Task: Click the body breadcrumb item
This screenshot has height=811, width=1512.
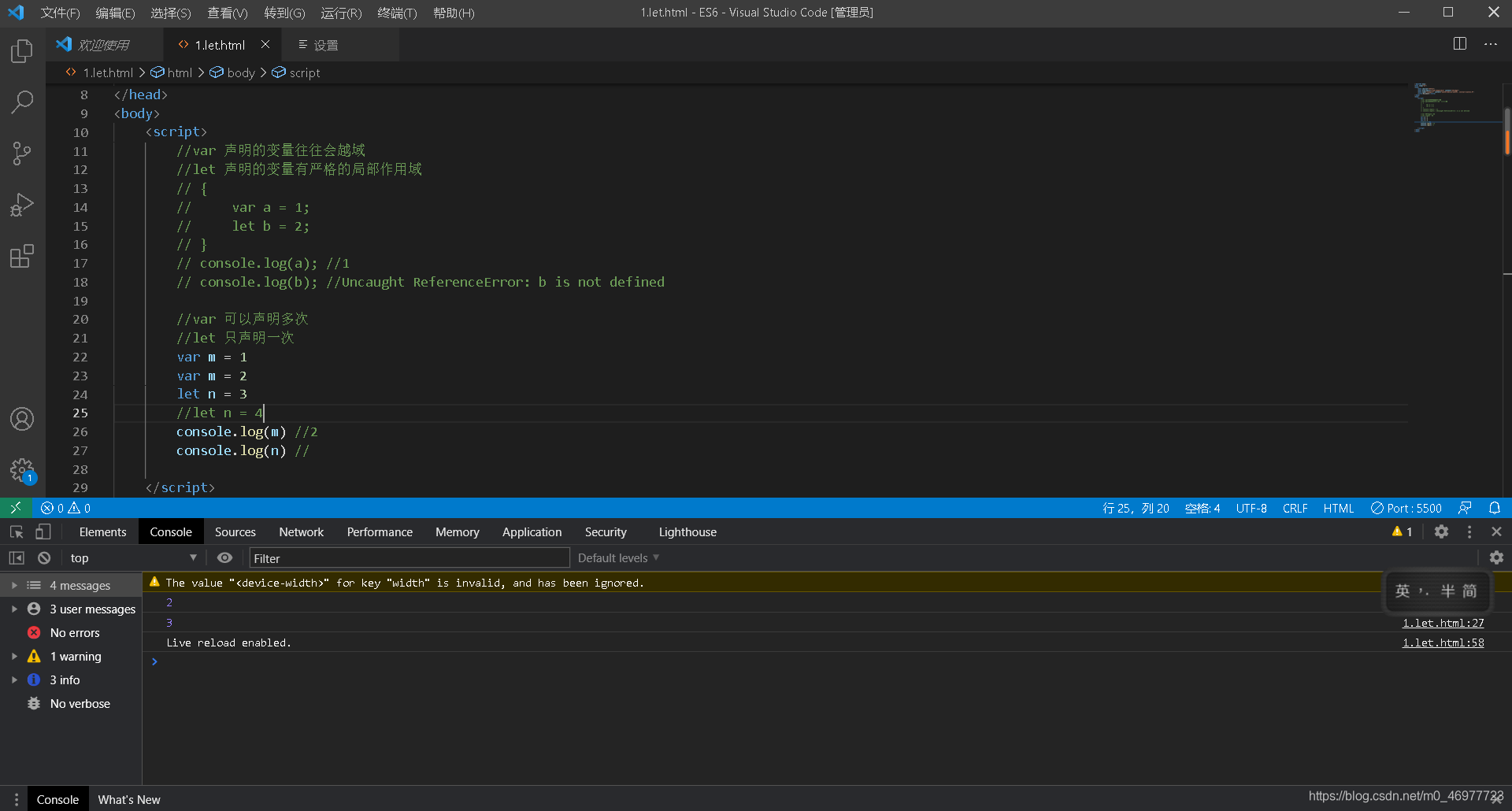Action: (x=232, y=72)
